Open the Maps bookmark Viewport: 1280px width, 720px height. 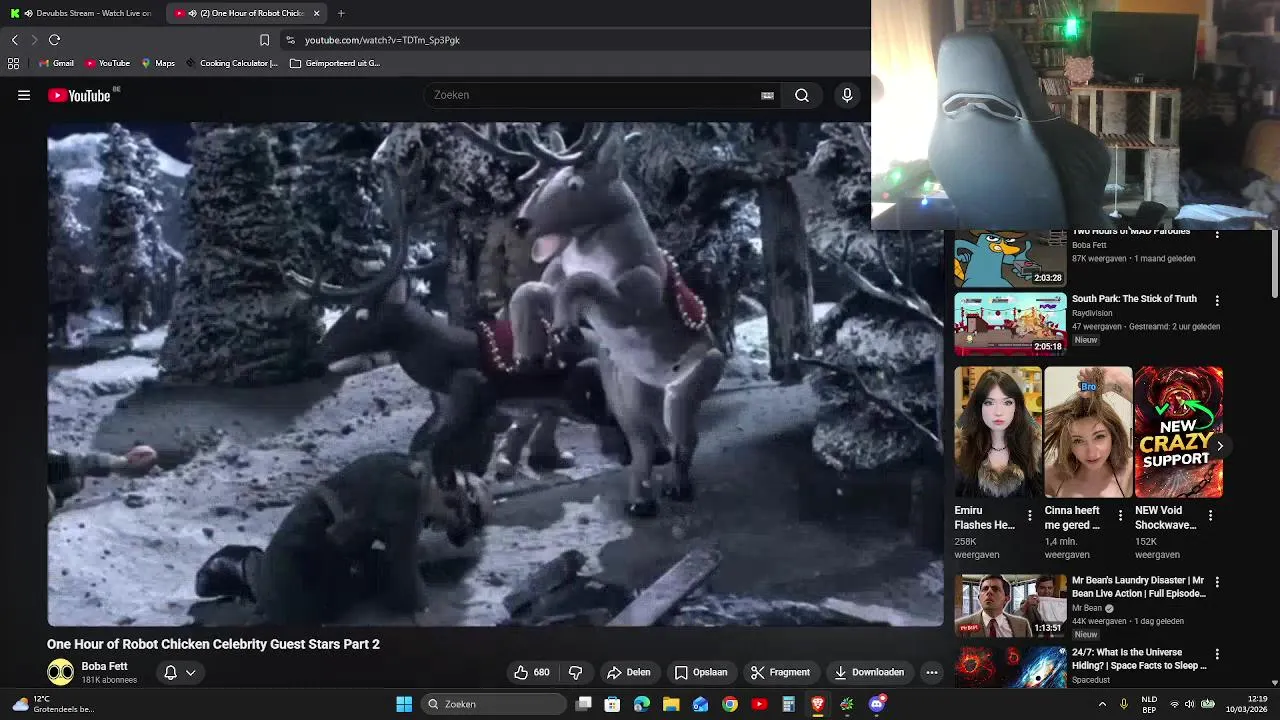158,63
